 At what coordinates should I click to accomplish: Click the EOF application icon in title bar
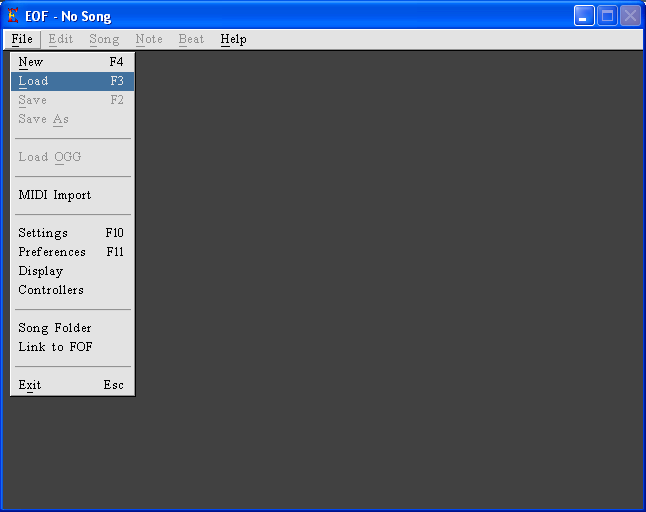(x=13, y=16)
